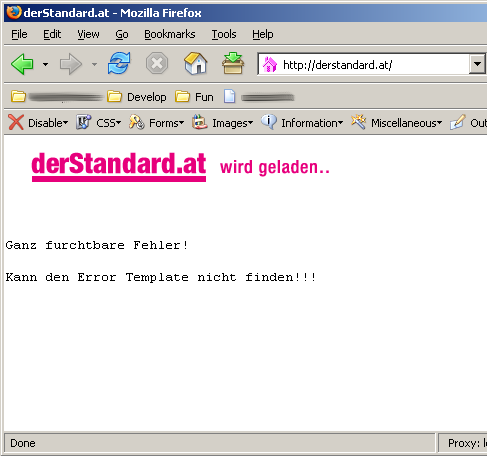Reload the page with the blue Refresh icon
Image resolution: width=487 pixels, height=456 pixels.
119,63
